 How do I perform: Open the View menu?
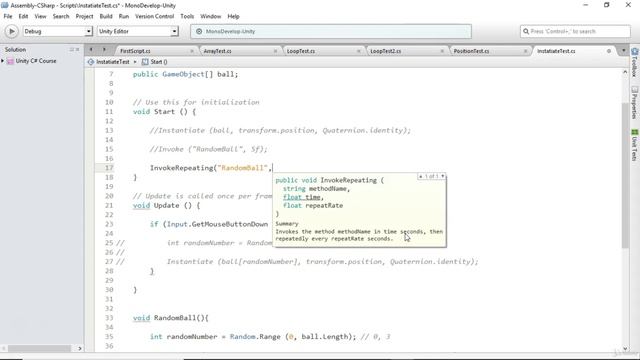click(x=40, y=16)
